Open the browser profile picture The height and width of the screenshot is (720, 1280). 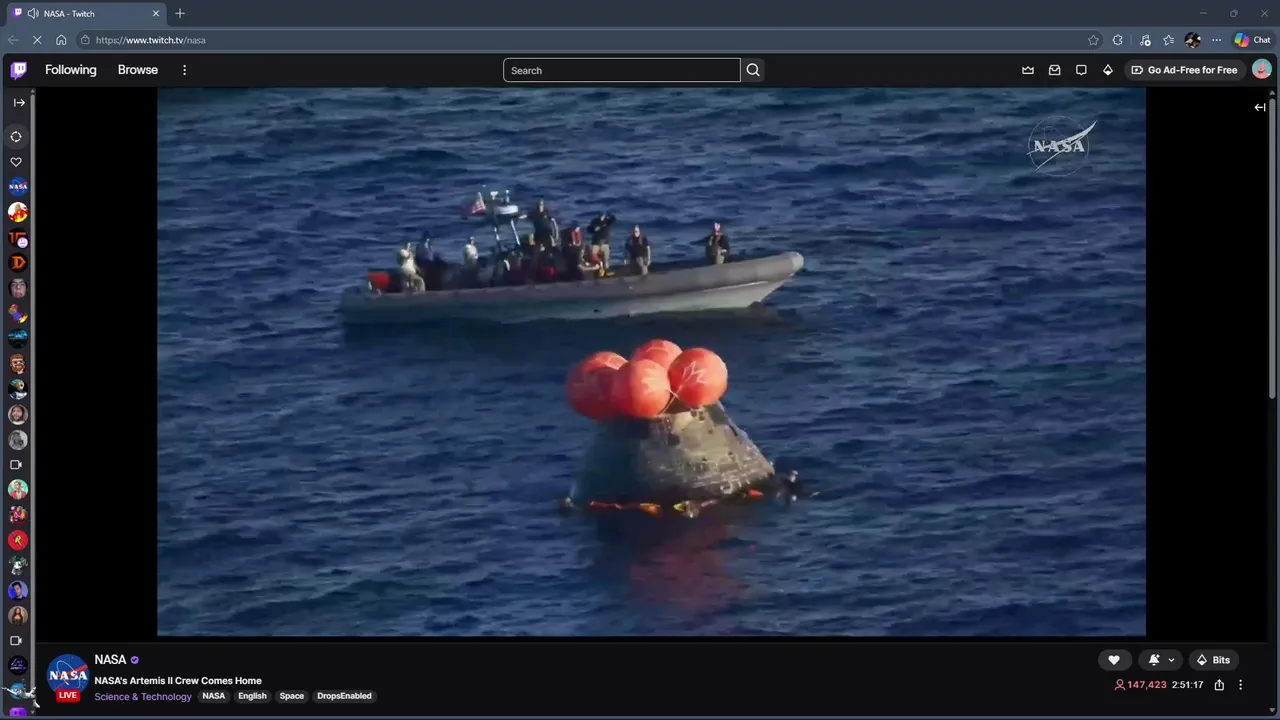[1192, 40]
